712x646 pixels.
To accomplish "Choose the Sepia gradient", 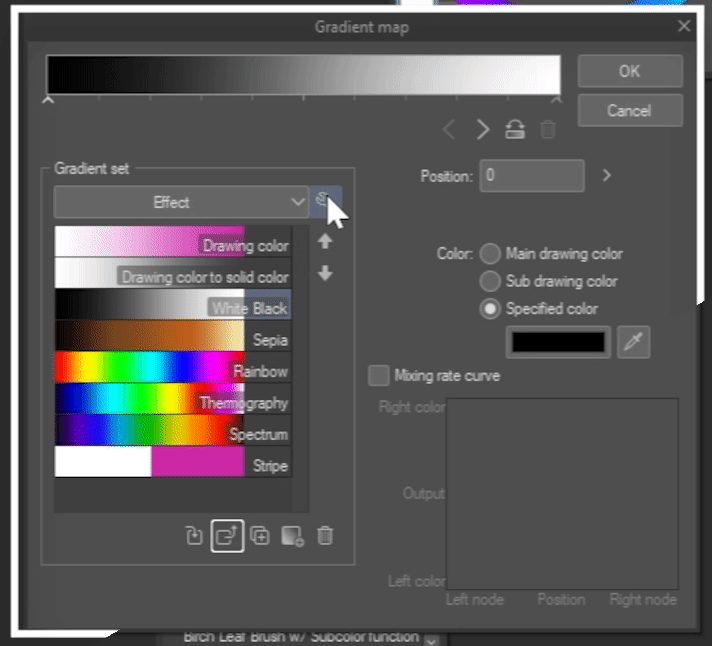I will pyautogui.click(x=173, y=335).
